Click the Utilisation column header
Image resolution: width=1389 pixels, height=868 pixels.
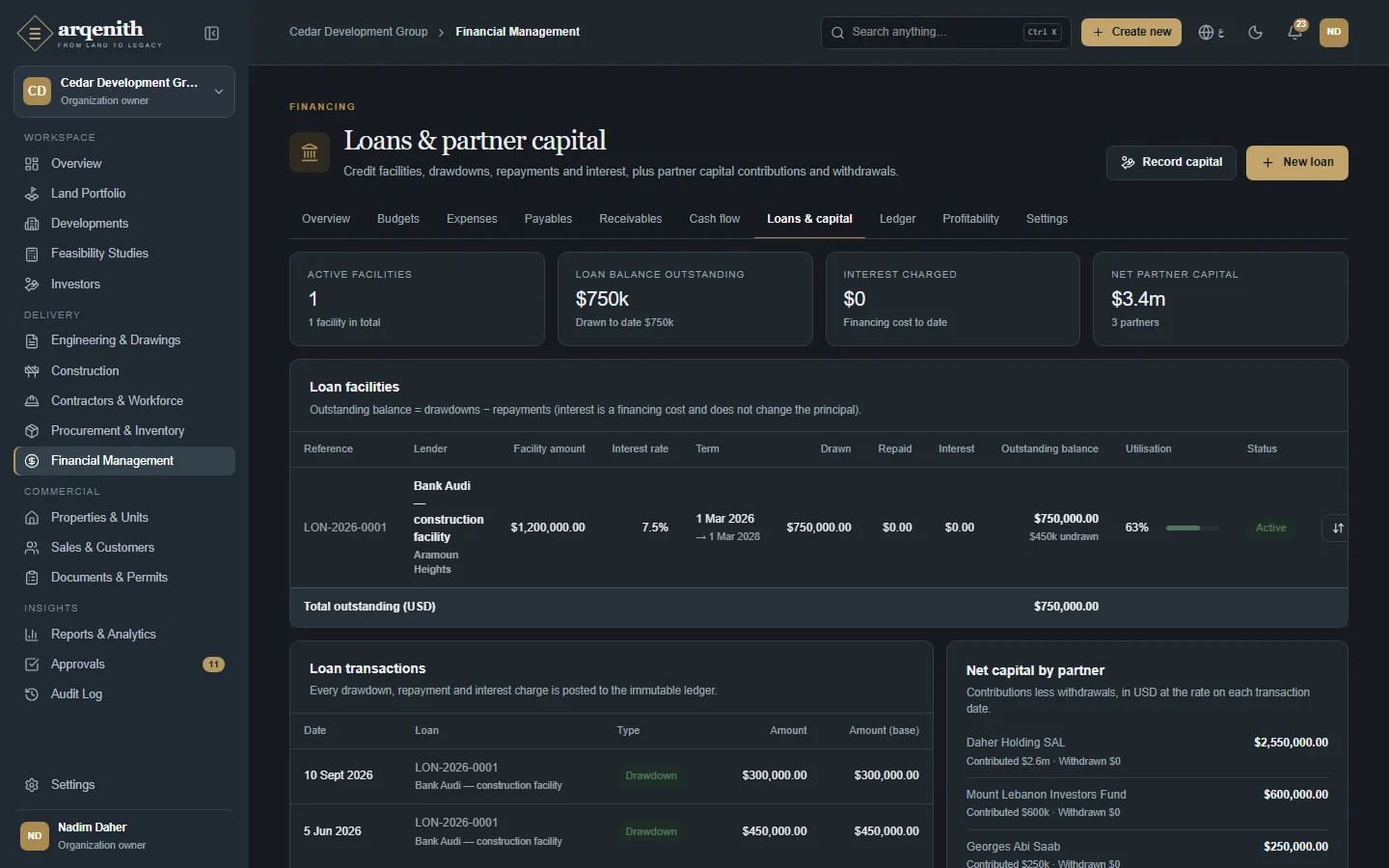pos(1148,449)
